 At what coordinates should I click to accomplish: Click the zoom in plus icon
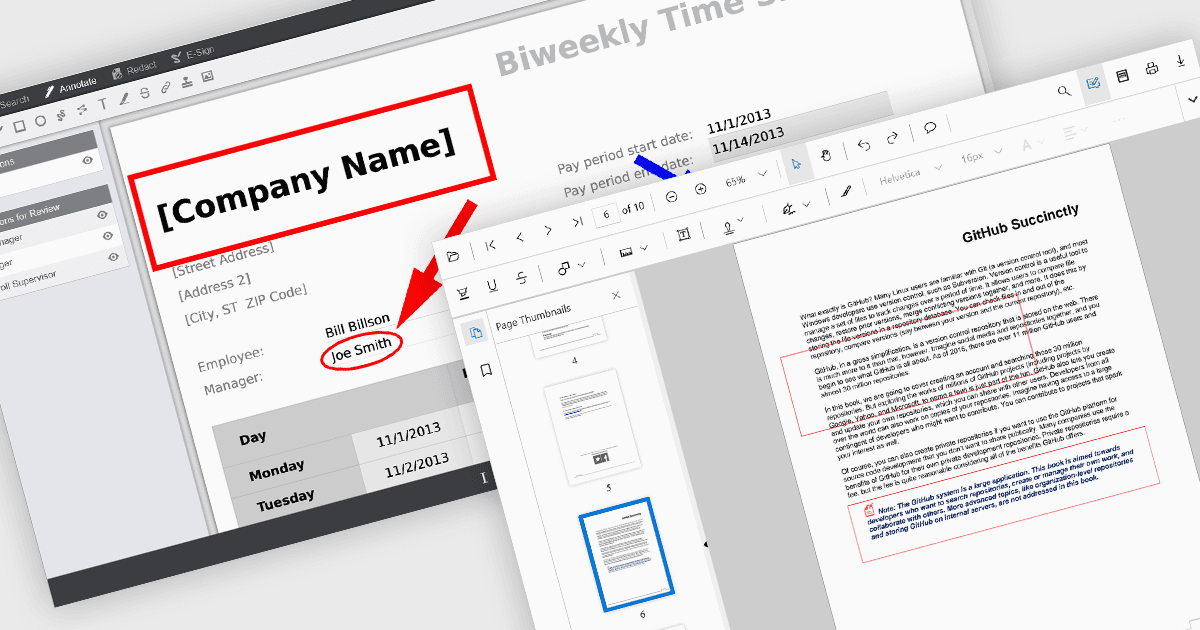[700, 189]
